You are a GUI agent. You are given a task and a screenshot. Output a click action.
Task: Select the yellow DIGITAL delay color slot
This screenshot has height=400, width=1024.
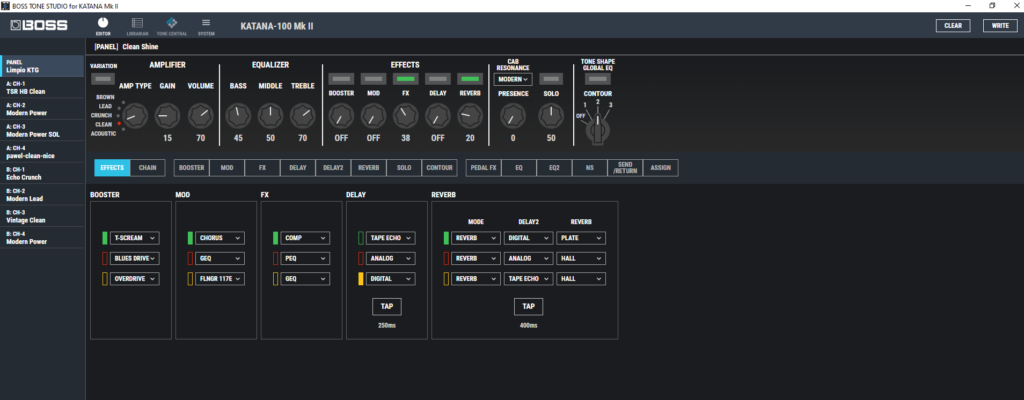(362, 278)
